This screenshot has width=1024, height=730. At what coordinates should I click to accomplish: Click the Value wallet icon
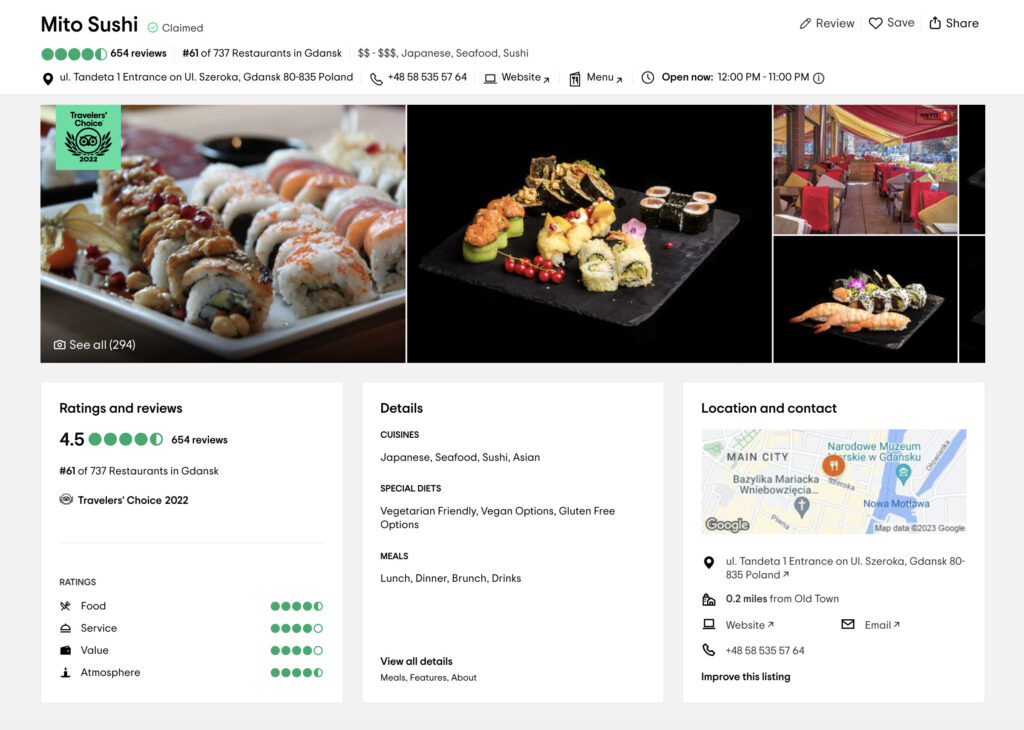click(x=65, y=650)
